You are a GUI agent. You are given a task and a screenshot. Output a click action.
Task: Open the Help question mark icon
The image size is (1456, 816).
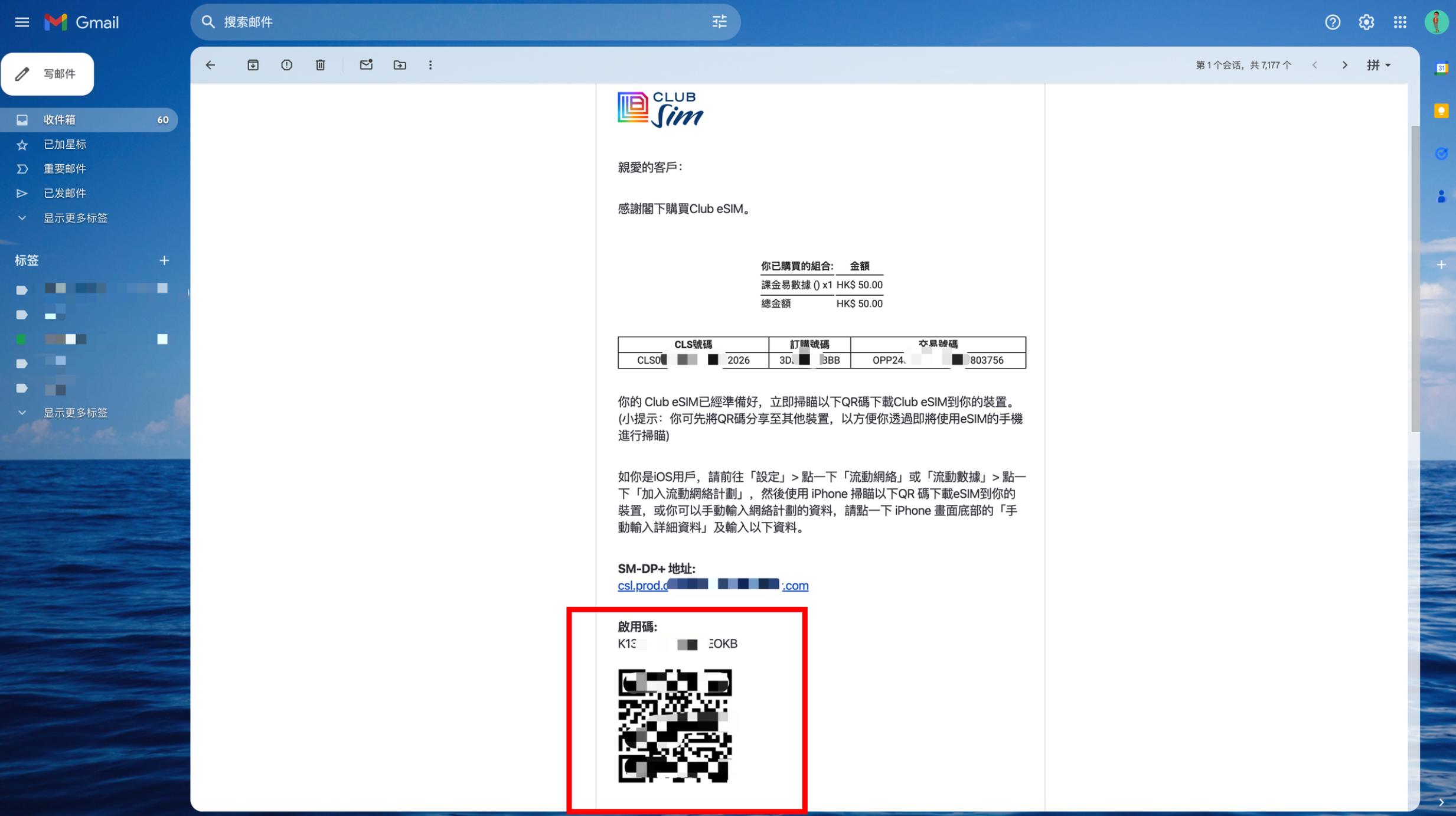(x=1333, y=22)
